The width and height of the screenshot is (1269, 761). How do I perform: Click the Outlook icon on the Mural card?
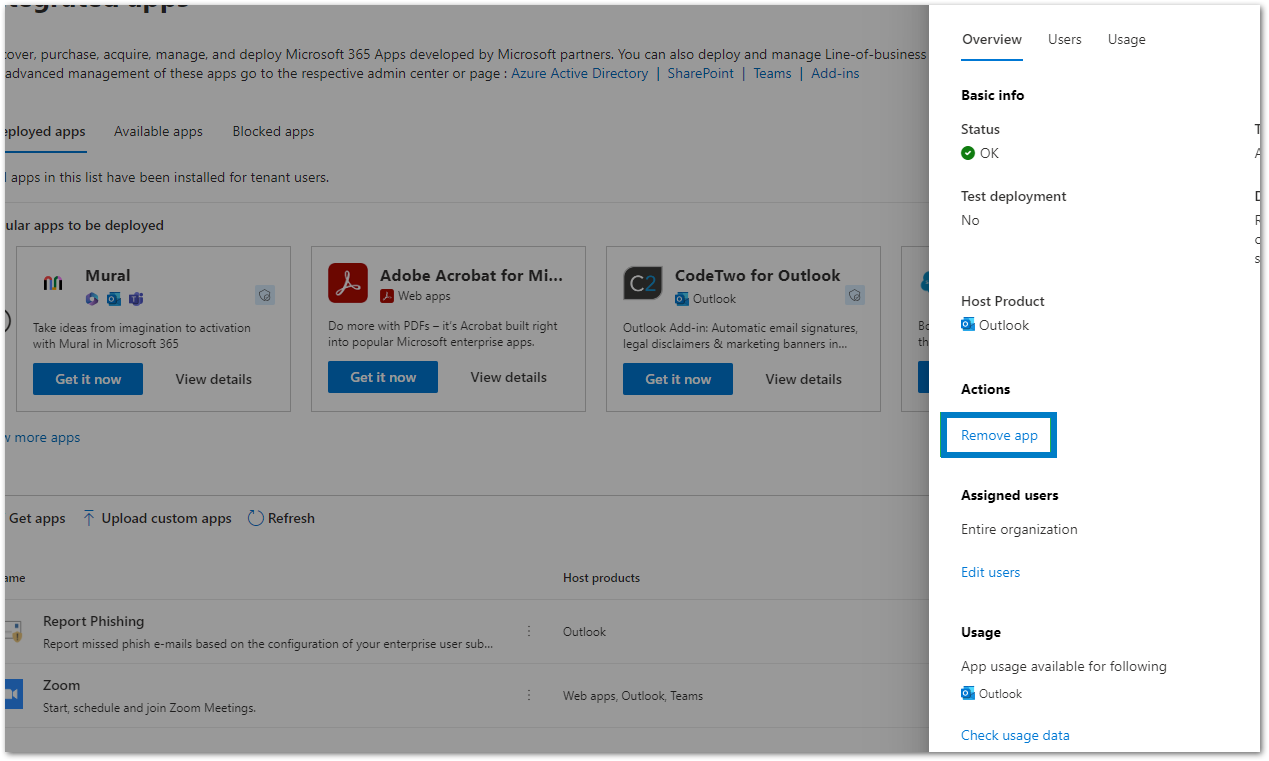coord(114,298)
